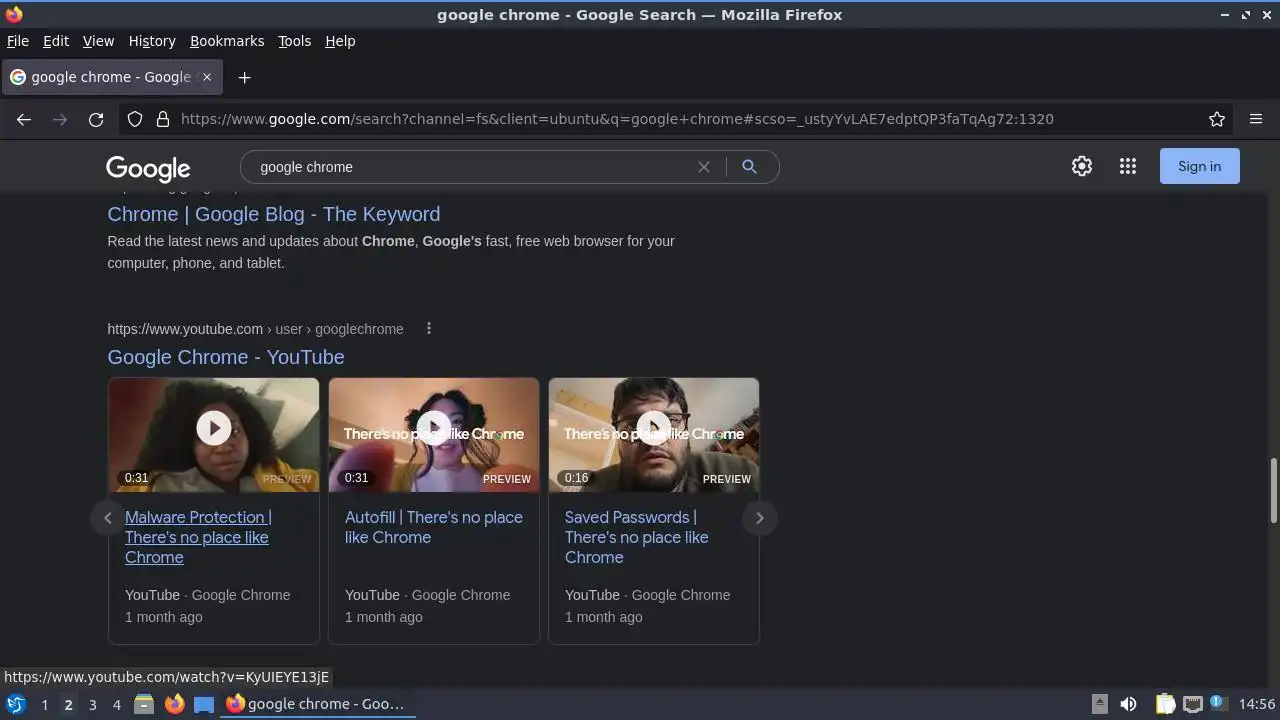Open the update notifier tray icon

[1217, 703]
